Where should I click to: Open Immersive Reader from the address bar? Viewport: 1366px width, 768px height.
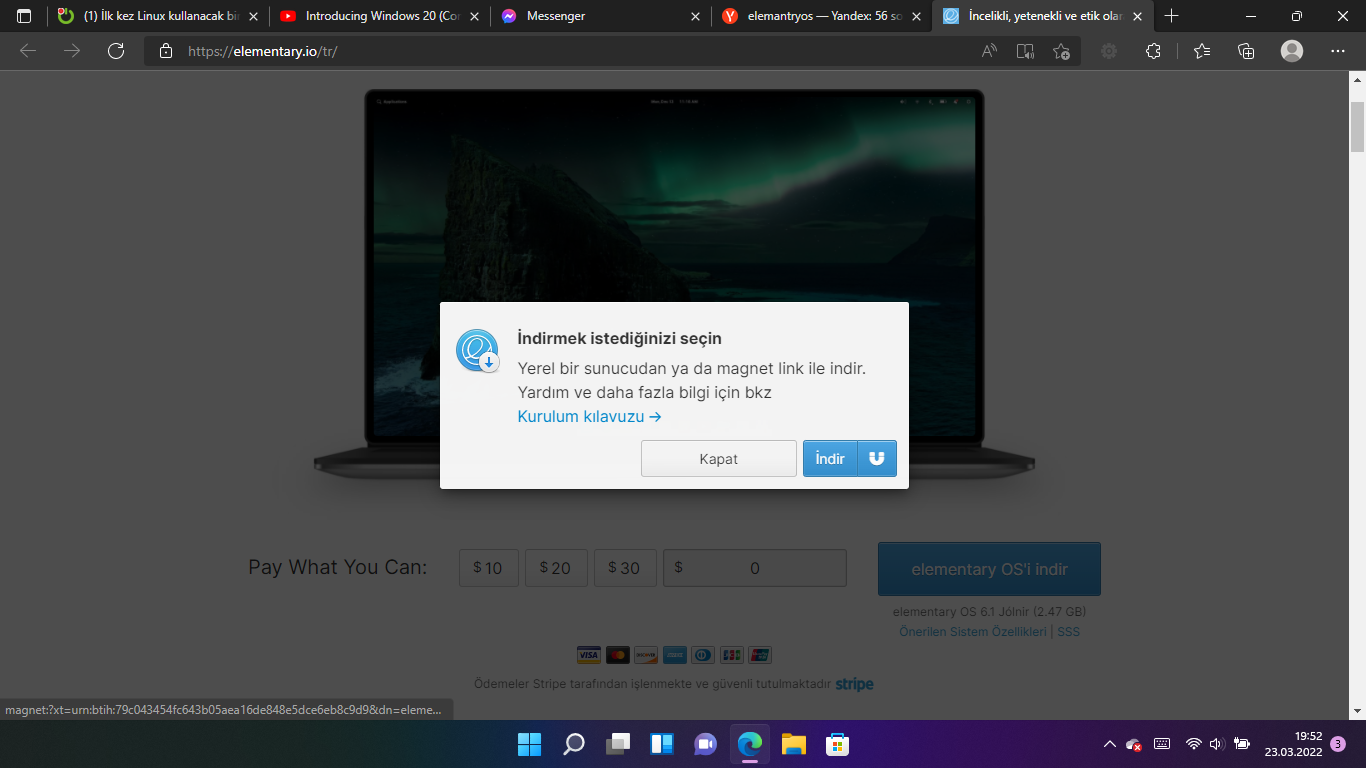coord(1025,51)
